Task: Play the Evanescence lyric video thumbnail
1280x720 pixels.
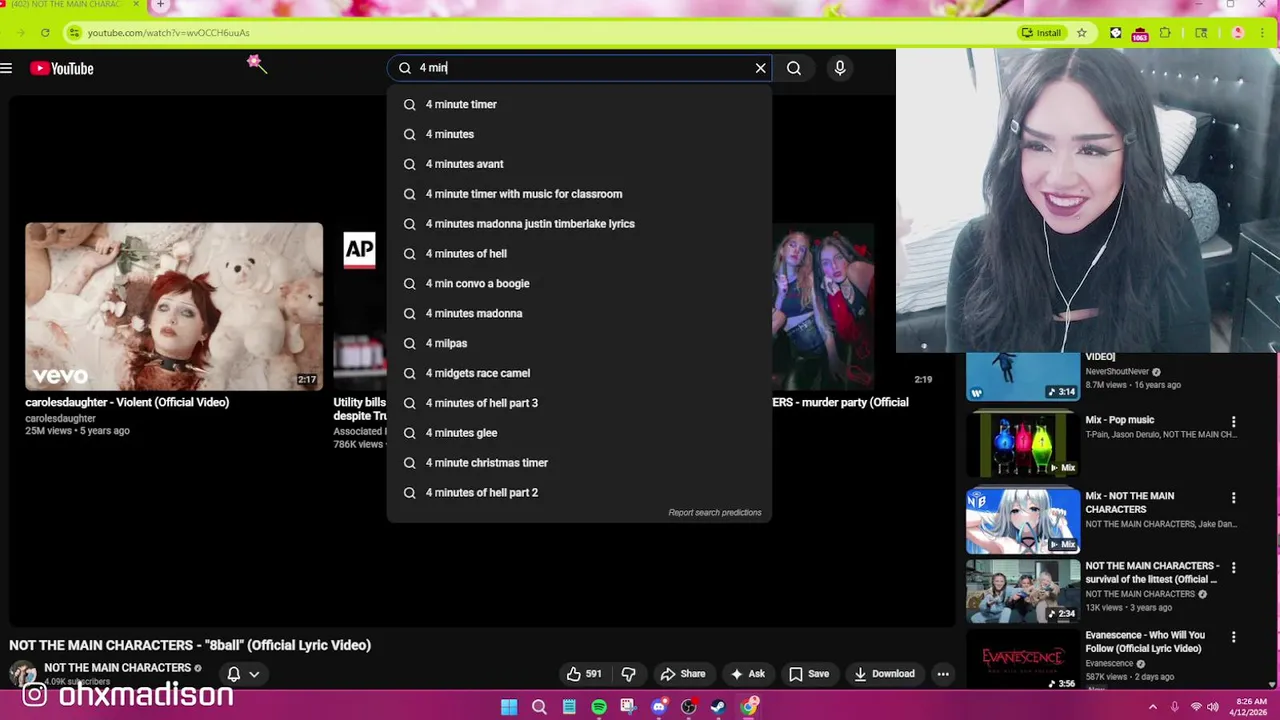Action: (1023, 659)
